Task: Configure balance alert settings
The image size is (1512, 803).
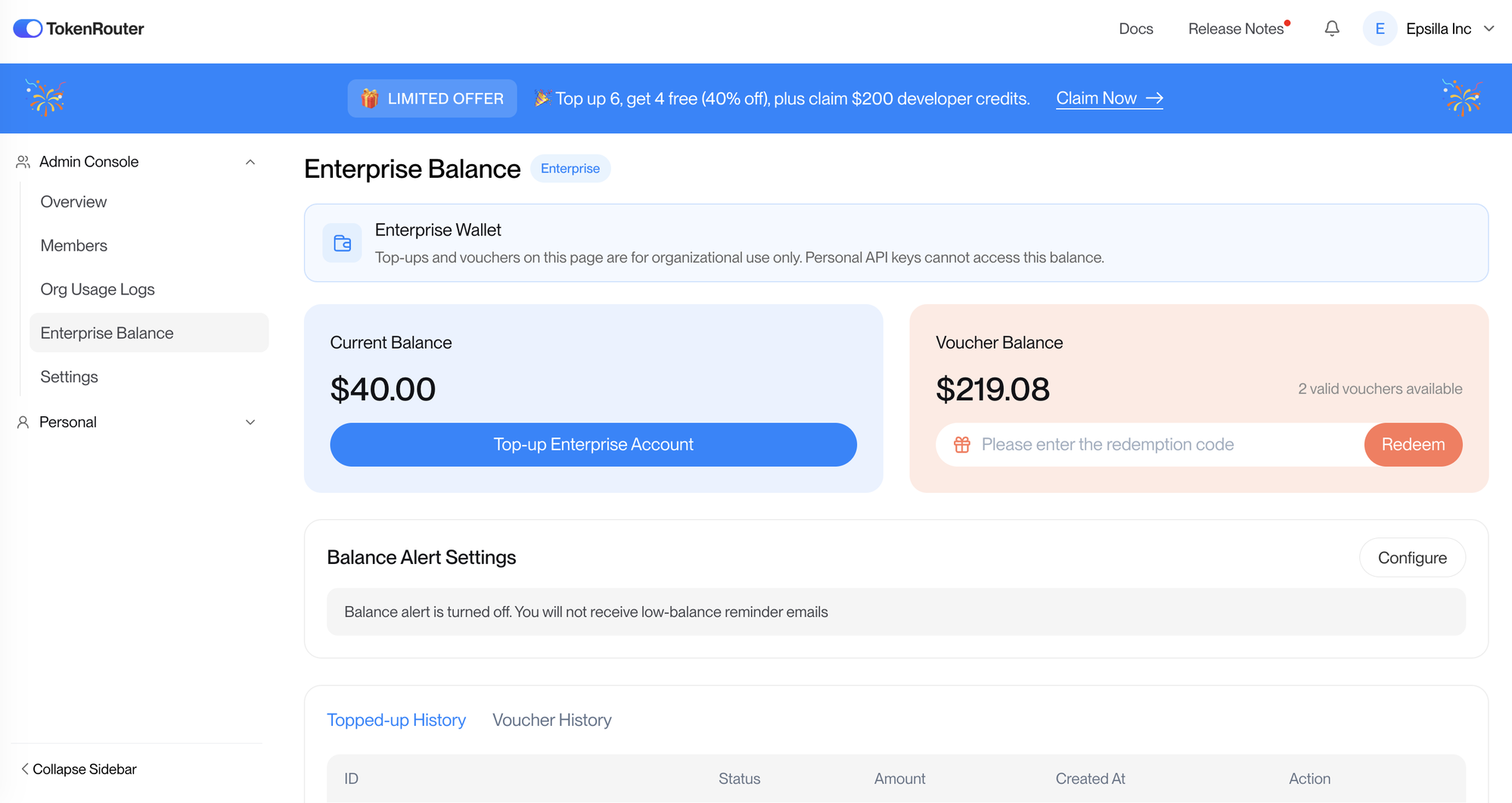Action: click(x=1412, y=558)
